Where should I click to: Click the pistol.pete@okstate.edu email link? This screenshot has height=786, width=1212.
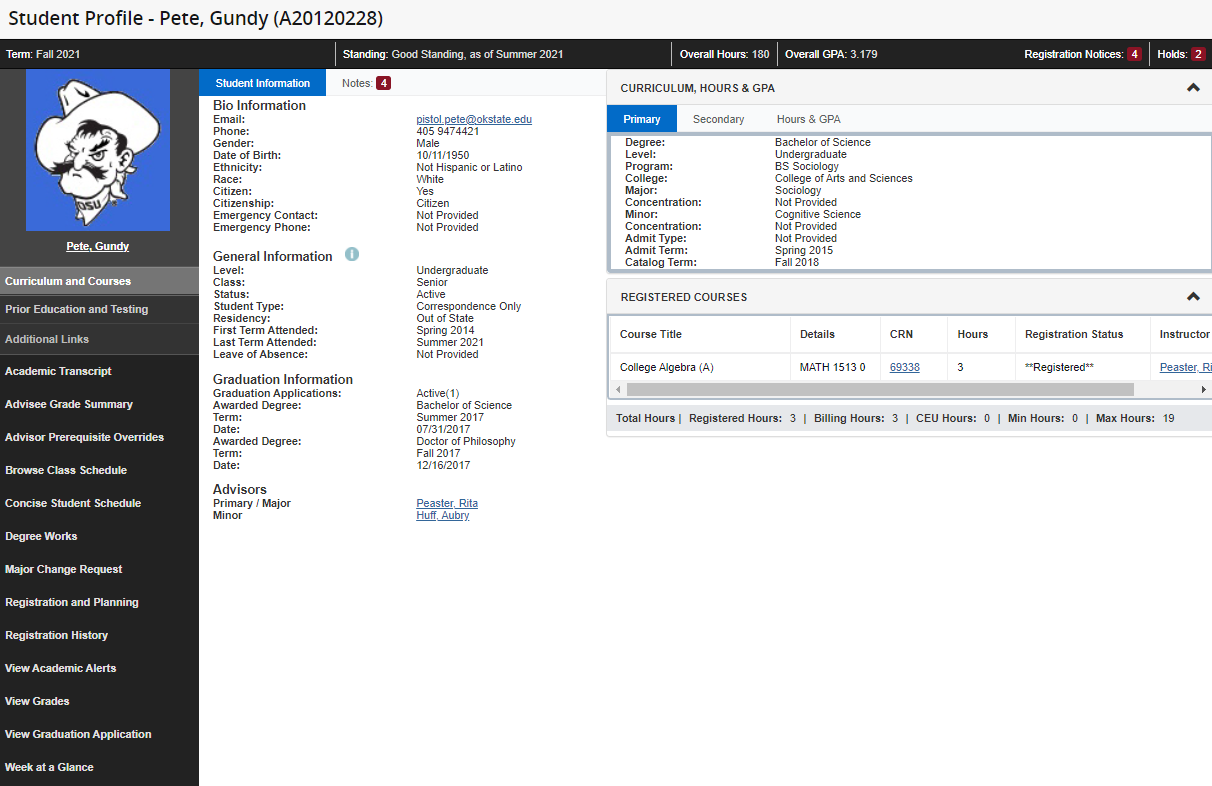point(473,118)
